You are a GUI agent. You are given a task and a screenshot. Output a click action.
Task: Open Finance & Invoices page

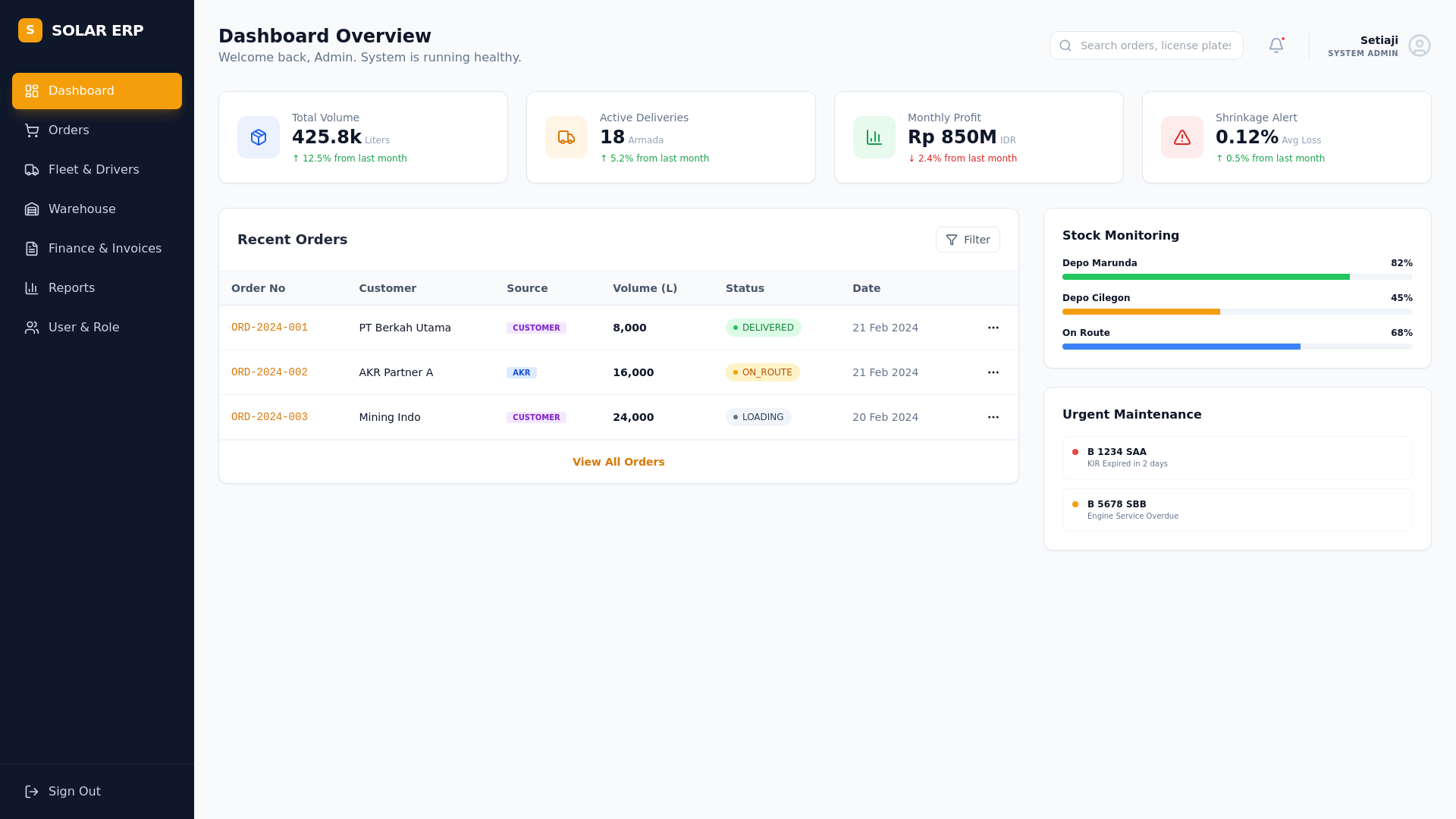(97, 249)
